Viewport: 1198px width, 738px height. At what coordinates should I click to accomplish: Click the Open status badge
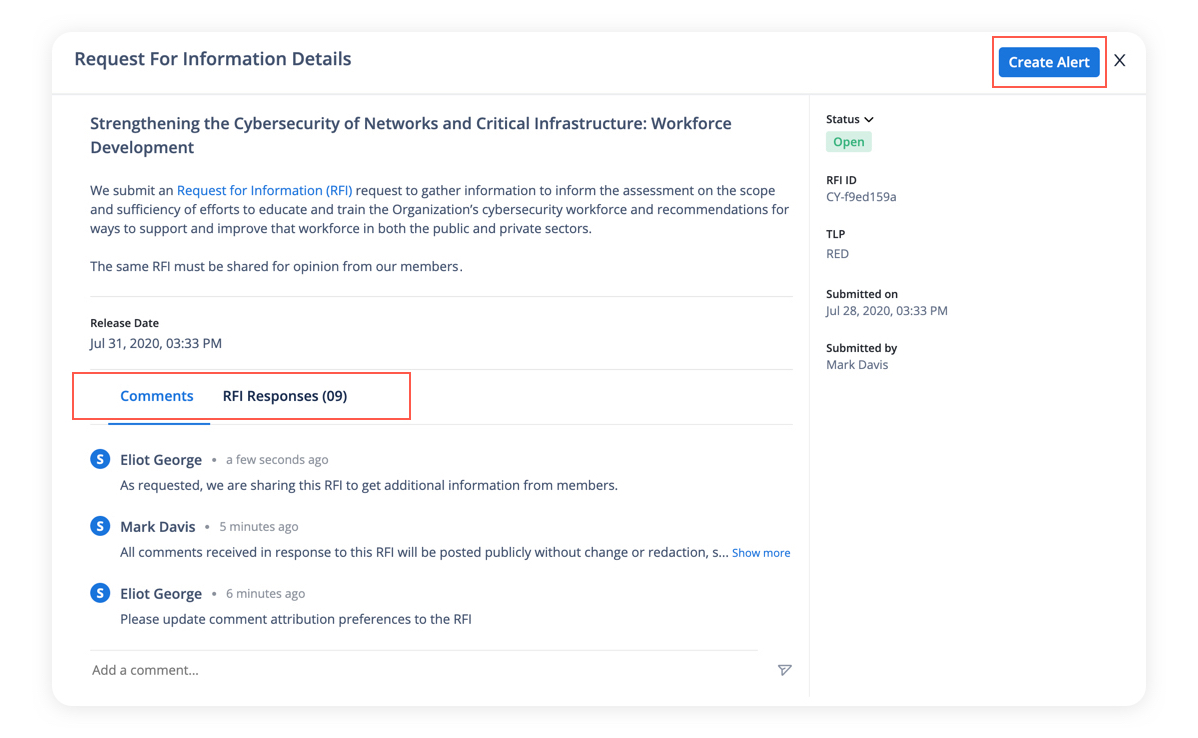[848, 142]
